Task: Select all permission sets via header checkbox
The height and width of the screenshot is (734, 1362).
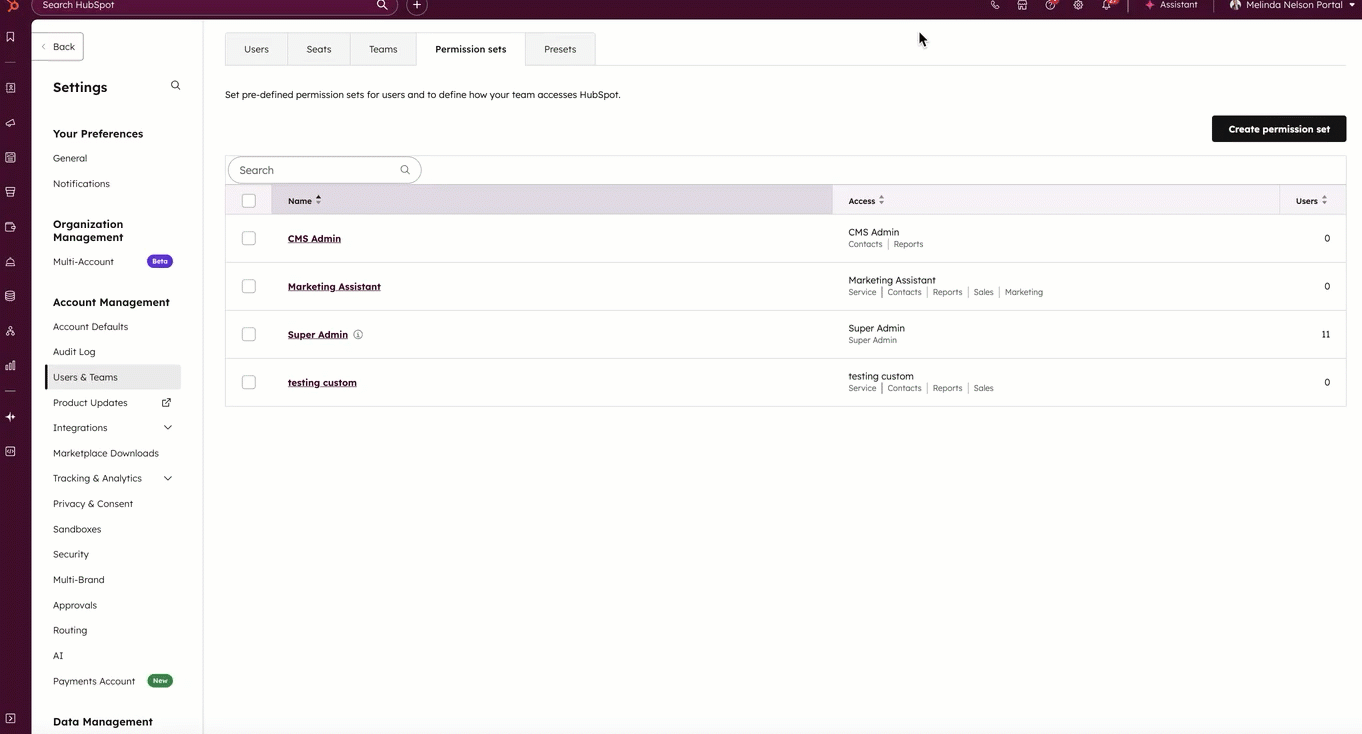Action: pos(248,200)
